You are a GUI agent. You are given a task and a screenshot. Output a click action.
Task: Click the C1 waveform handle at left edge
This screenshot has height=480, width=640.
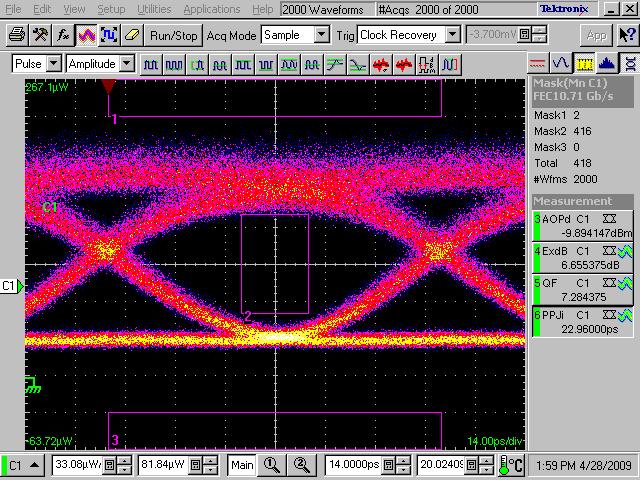pyautogui.click(x=11, y=286)
